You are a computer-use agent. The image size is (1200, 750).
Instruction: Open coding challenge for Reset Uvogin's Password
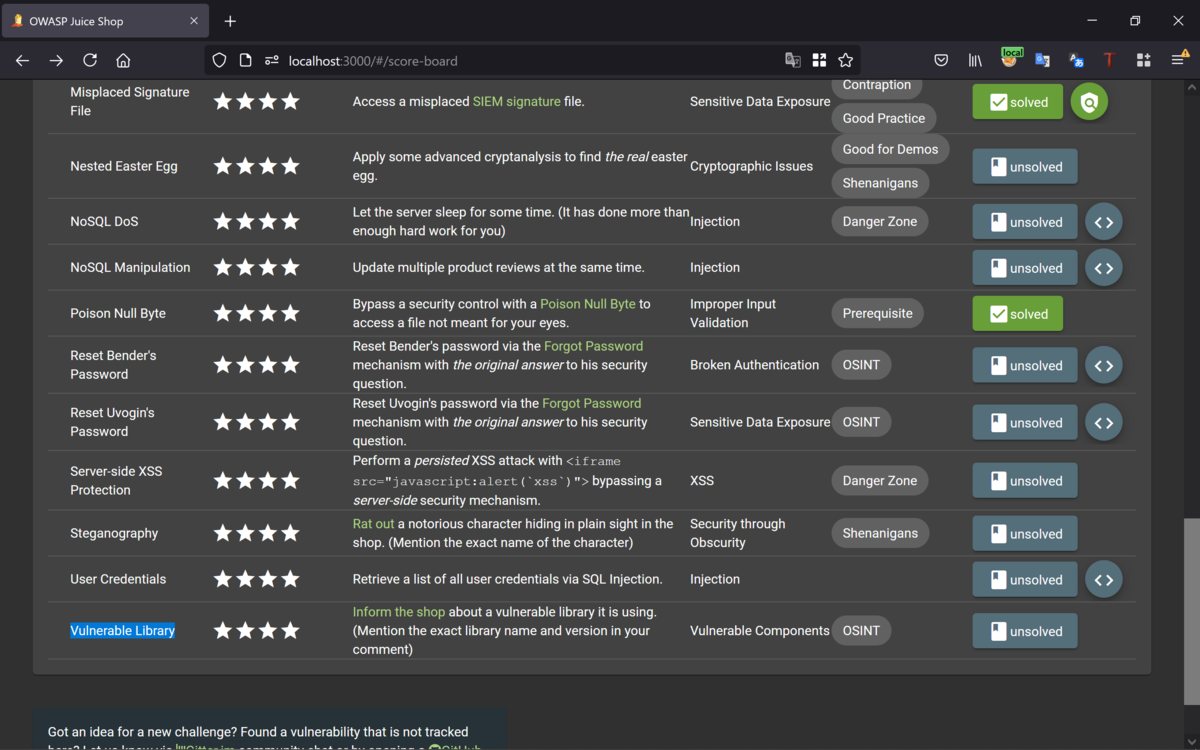(x=1104, y=423)
